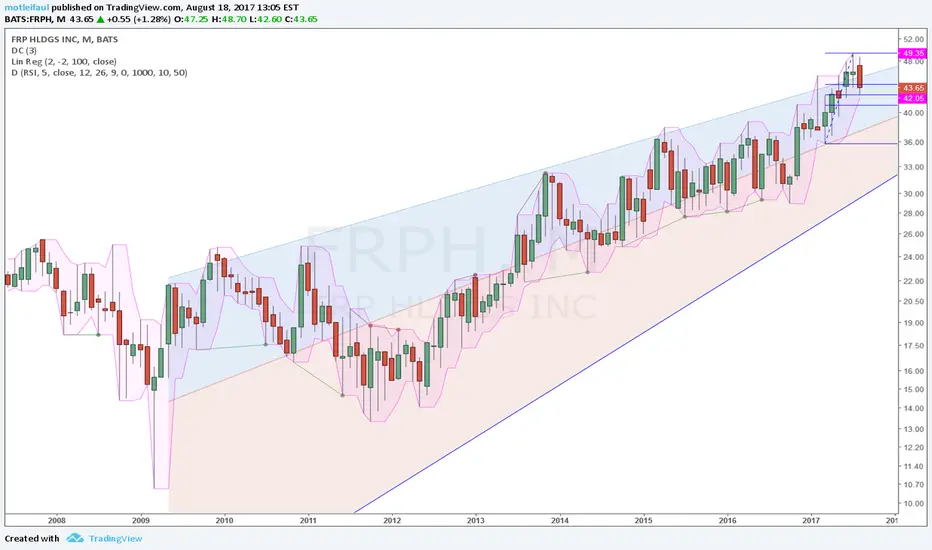
Task: Click the 2010 label on time axis
Action: click(224, 520)
